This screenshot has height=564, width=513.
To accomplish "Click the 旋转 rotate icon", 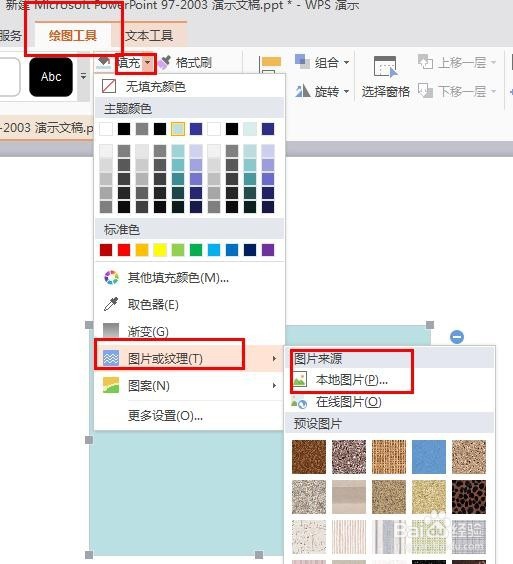I will click(303, 91).
